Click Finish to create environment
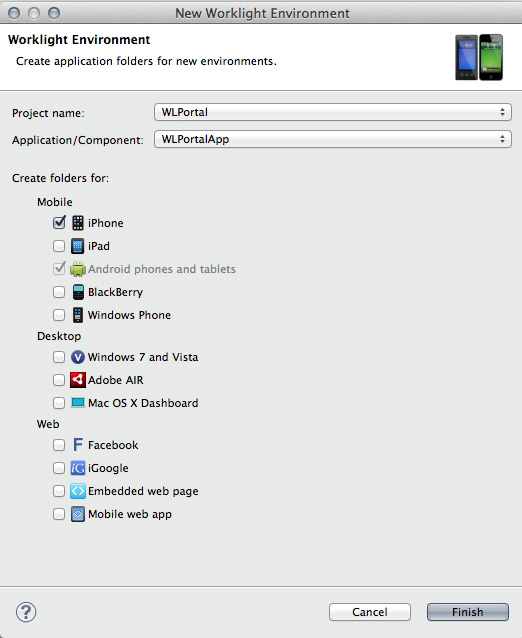Screen dimensions: 522x638 [467, 612]
